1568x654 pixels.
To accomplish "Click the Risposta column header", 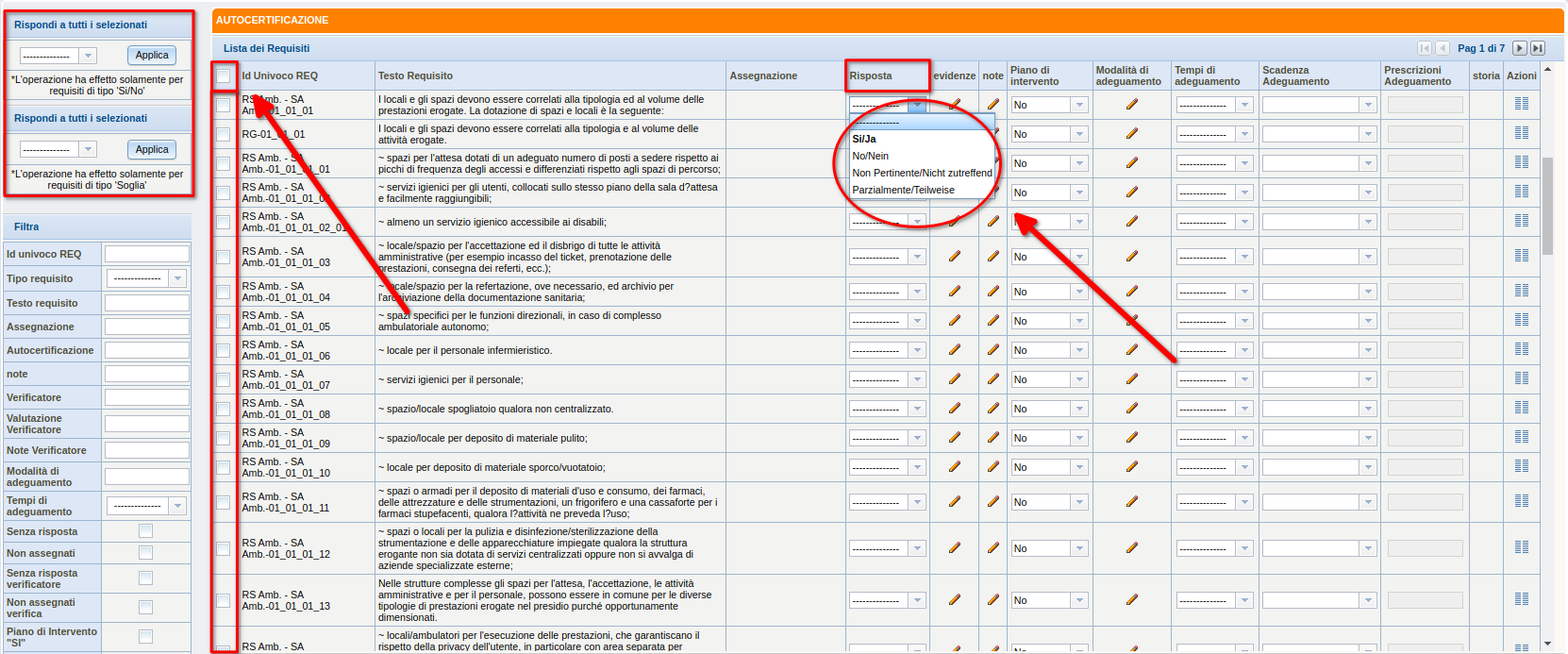I will [x=870, y=75].
